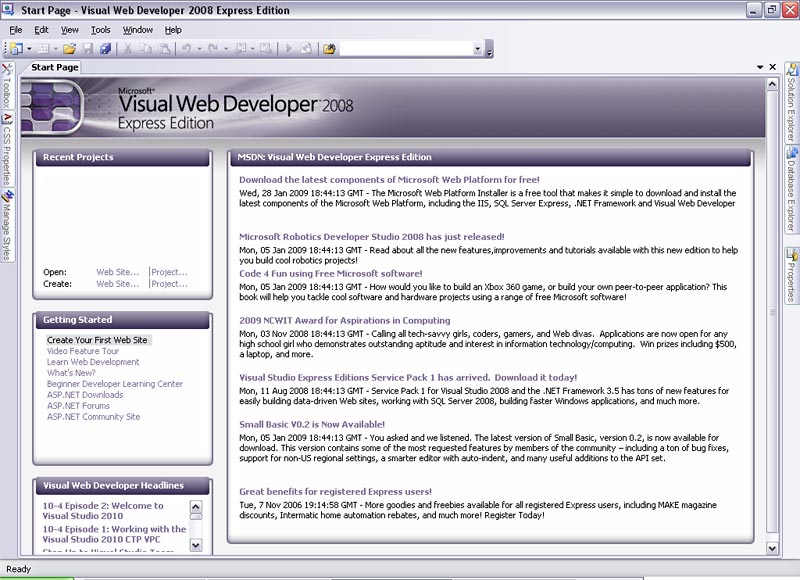
Task: Click the Find in Files icon
Action: click(329, 48)
